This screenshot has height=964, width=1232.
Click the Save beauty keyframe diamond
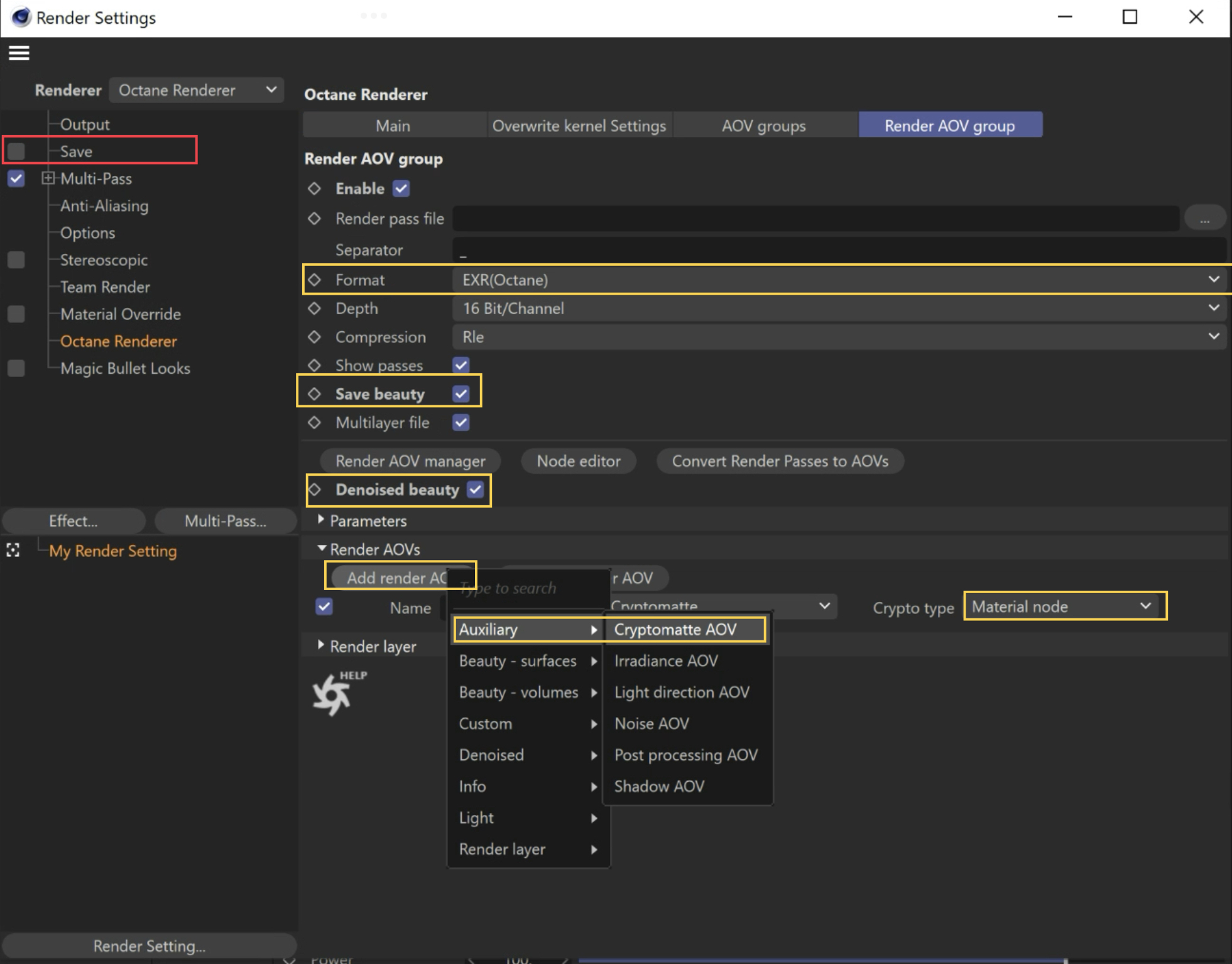(315, 394)
